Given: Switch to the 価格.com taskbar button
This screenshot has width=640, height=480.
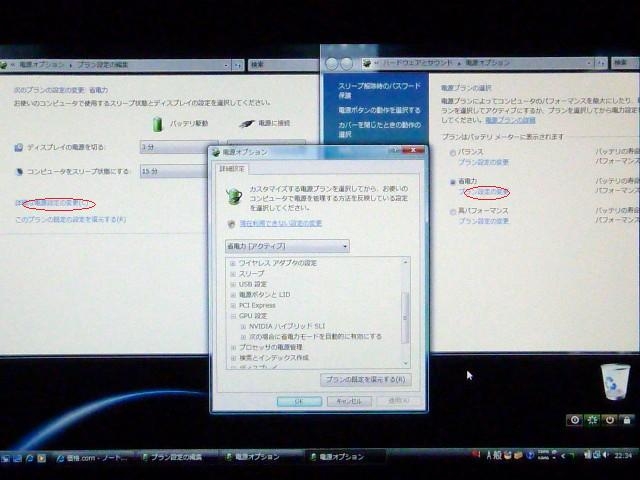Looking at the screenshot, I should [x=93, y=458].
